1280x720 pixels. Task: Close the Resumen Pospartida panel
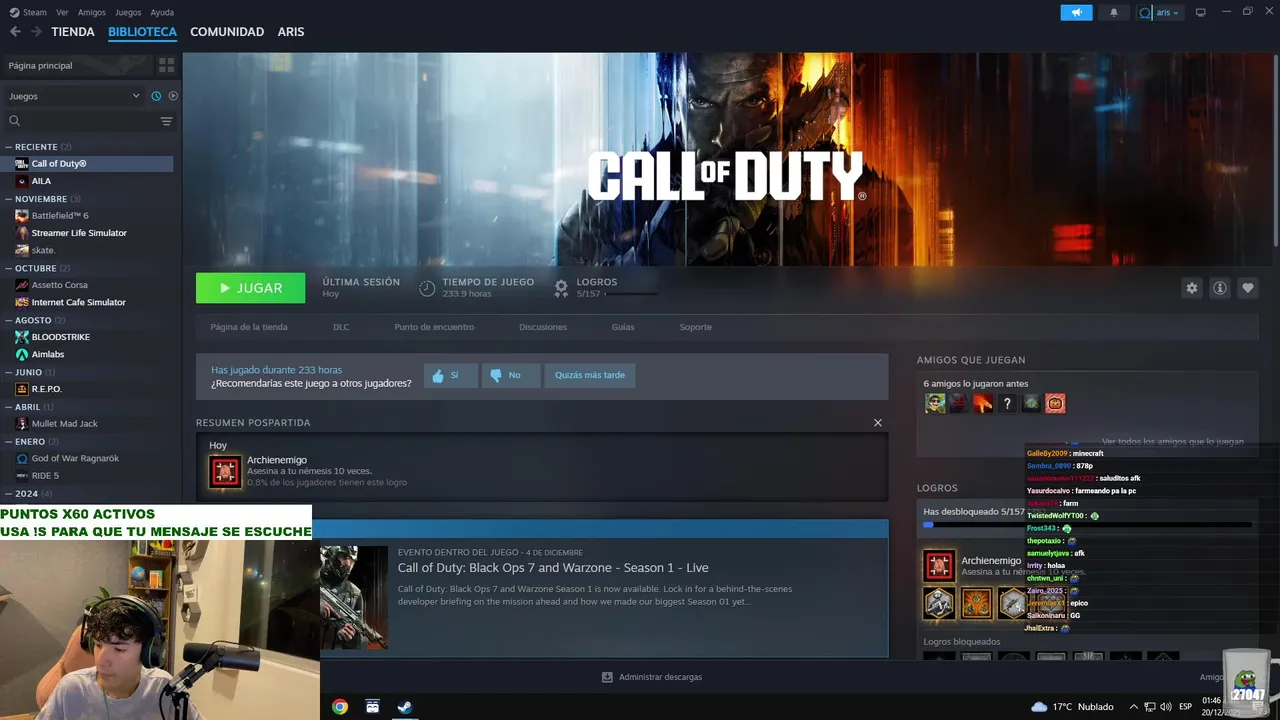[x=878, y=422]
